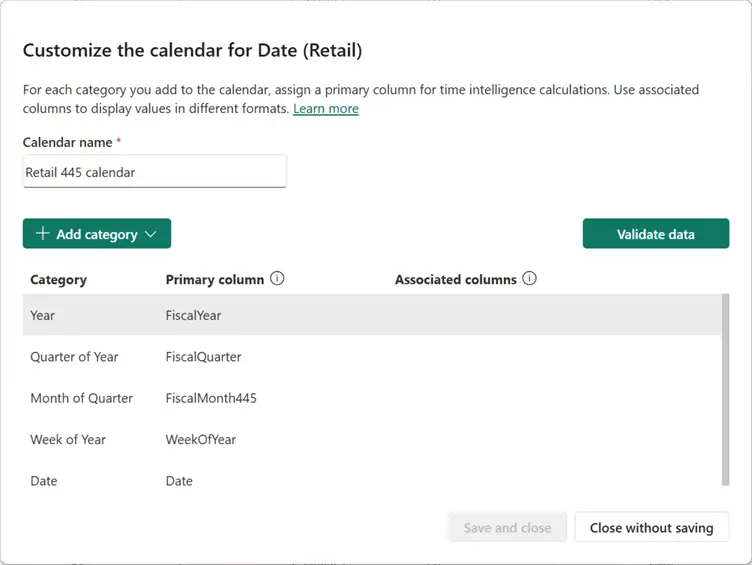Click the Associated columns header label
This screenshot has width=752, height=565.
[455, 280]
